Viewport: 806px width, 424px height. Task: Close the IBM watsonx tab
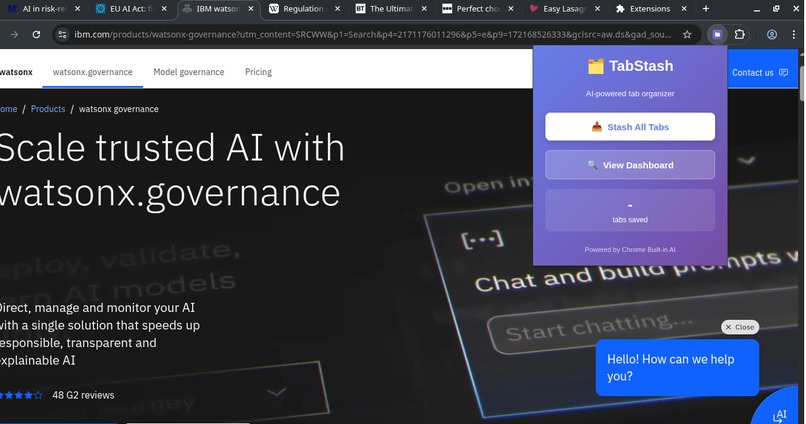[x=251, y=9]
